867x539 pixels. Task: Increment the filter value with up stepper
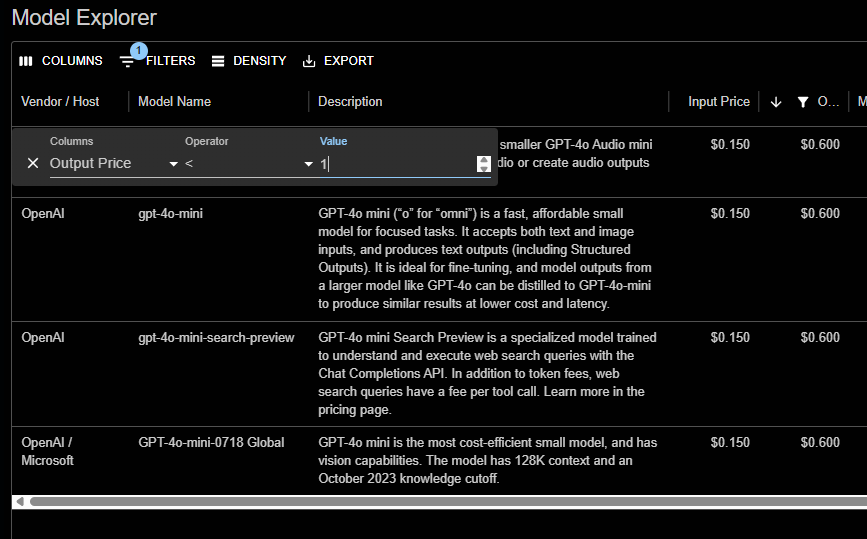pos(484,160)
